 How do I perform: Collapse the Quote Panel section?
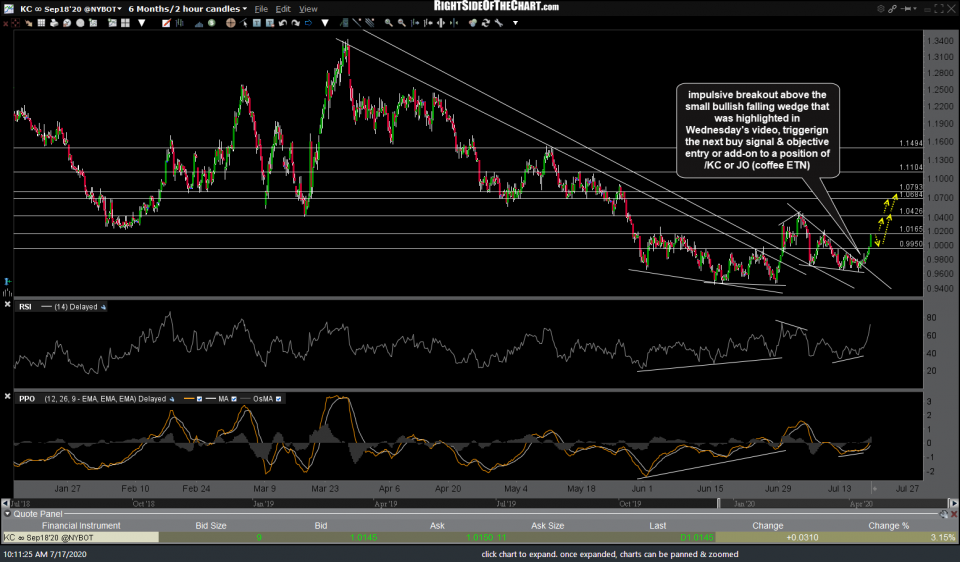pyautogui.click(x=6, y=514)
